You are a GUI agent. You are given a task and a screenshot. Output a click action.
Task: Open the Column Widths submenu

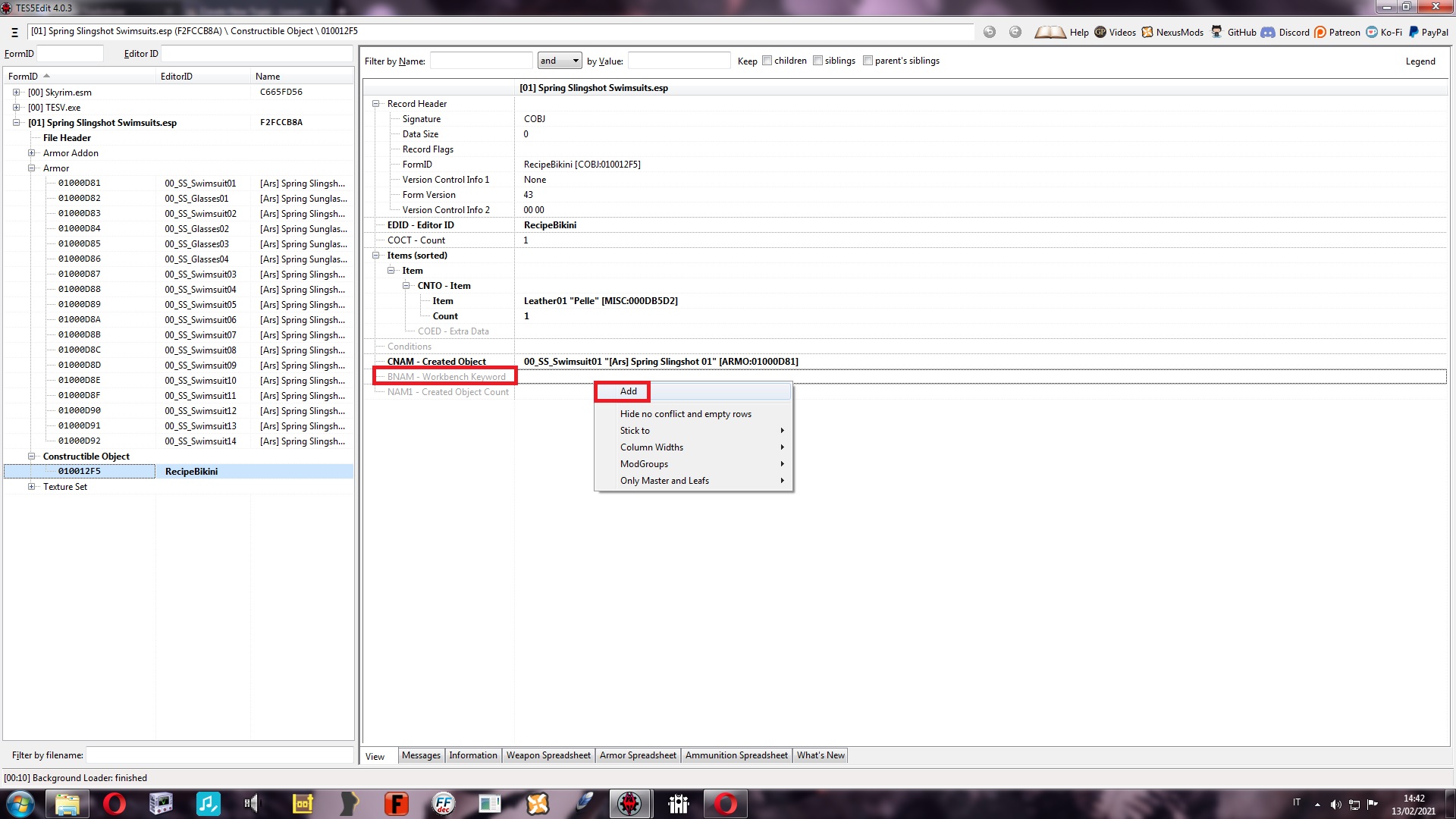pos(694,447)
